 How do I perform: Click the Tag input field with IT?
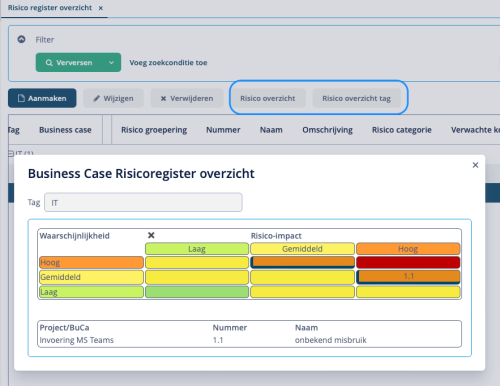tap(143, 202)
